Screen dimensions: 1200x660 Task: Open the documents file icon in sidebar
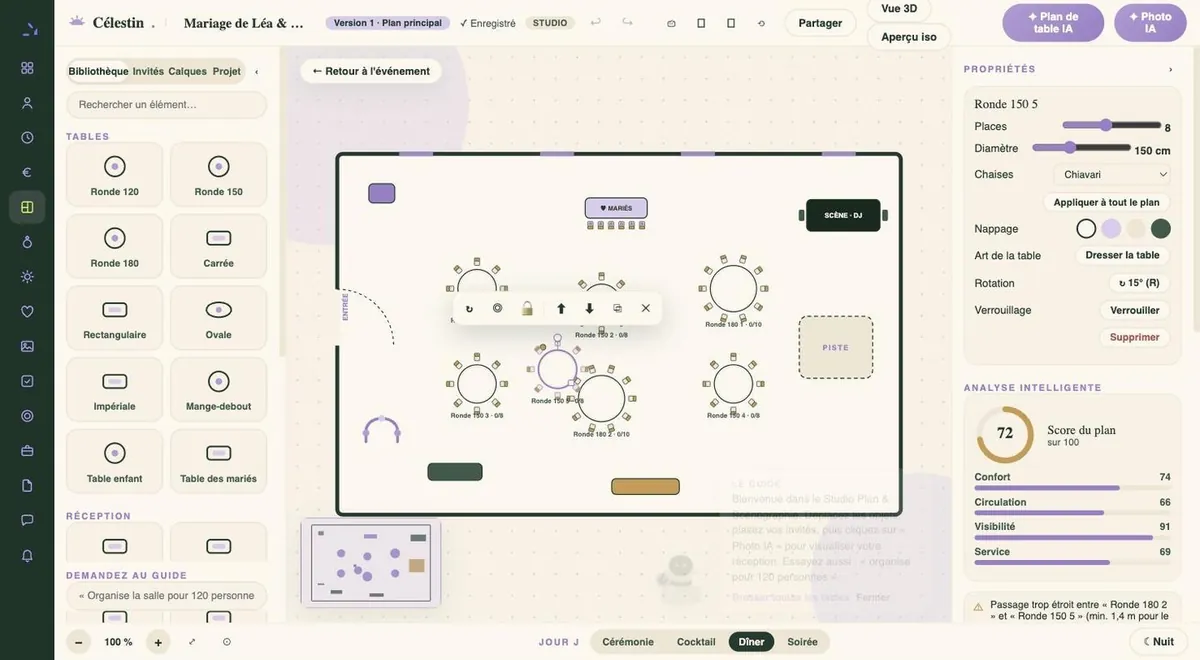point(27,485)
